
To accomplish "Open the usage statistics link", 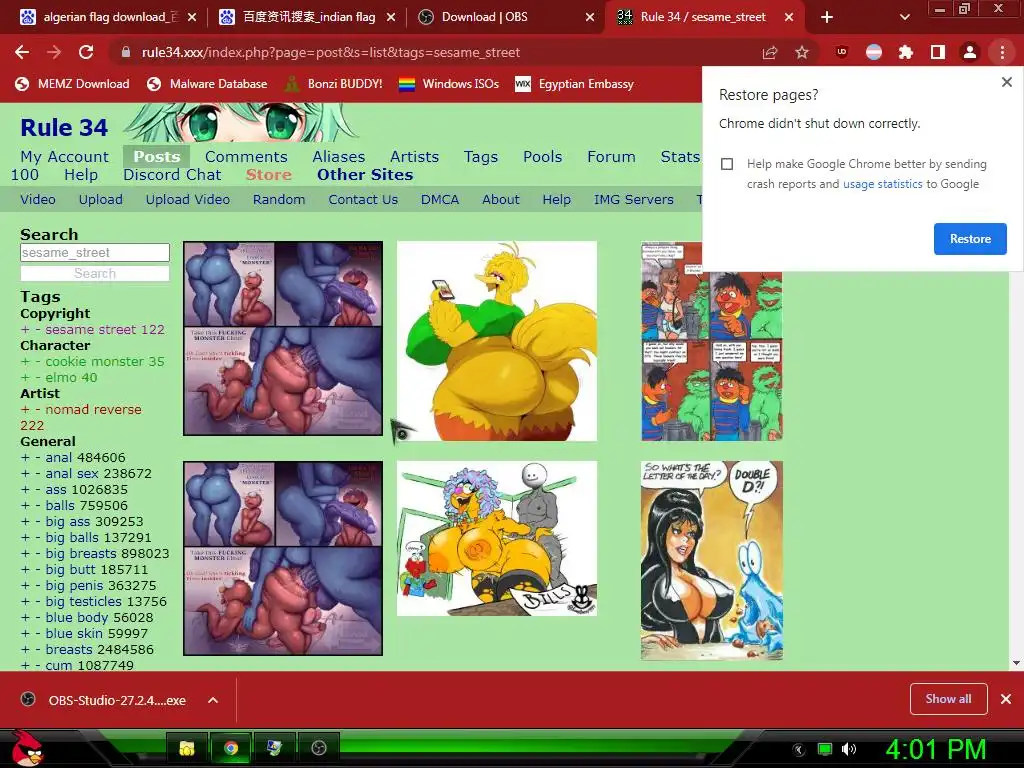I will [x=882, y=184].
